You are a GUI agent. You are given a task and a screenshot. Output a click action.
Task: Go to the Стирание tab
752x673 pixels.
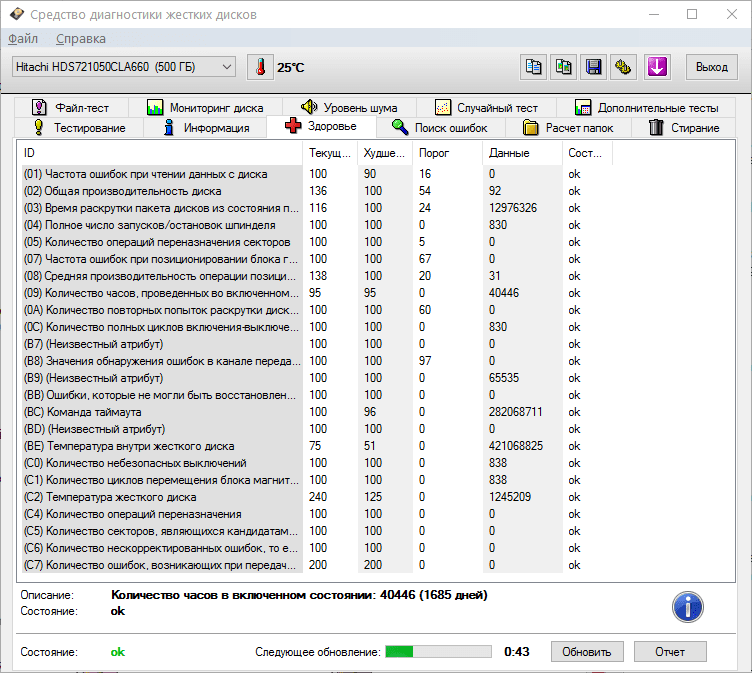(x=684, y=128)
